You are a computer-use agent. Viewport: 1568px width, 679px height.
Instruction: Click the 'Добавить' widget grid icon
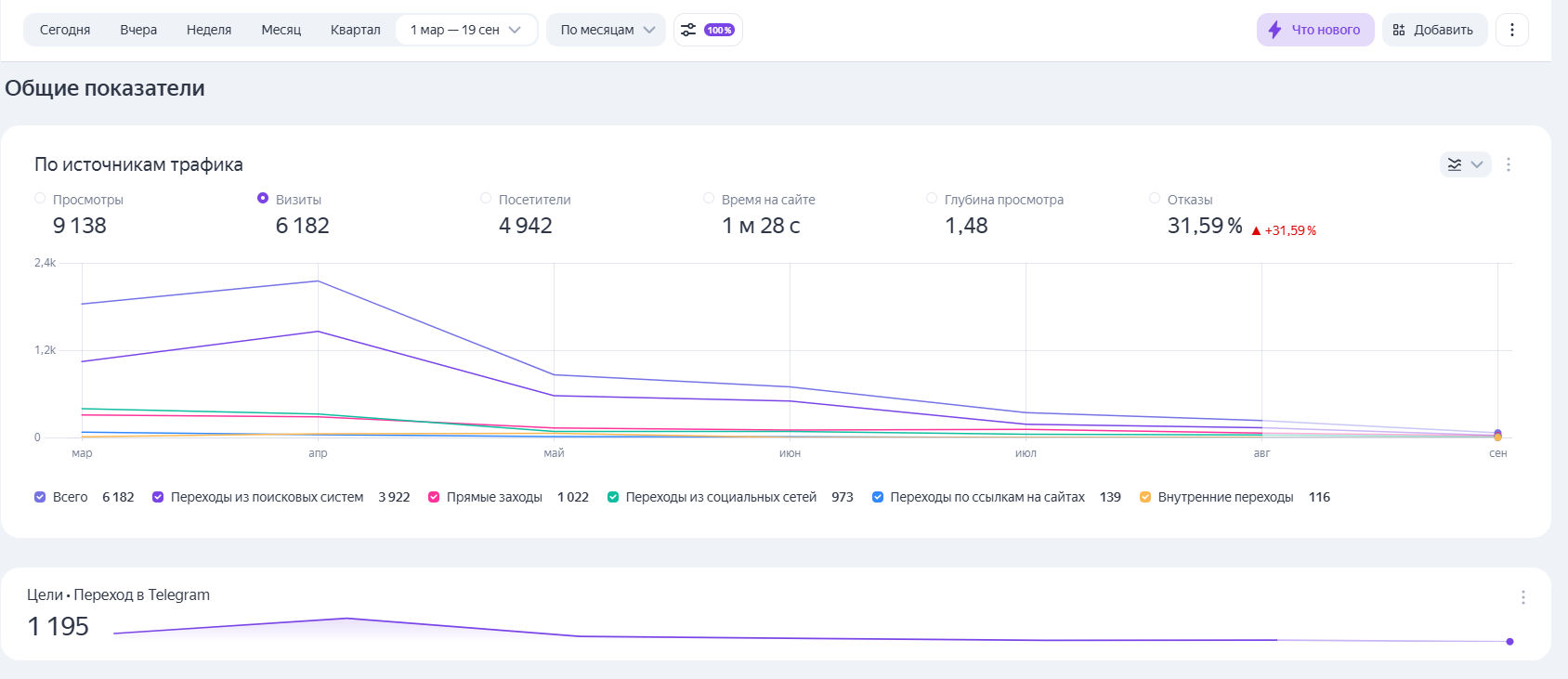click(1399, 30)
